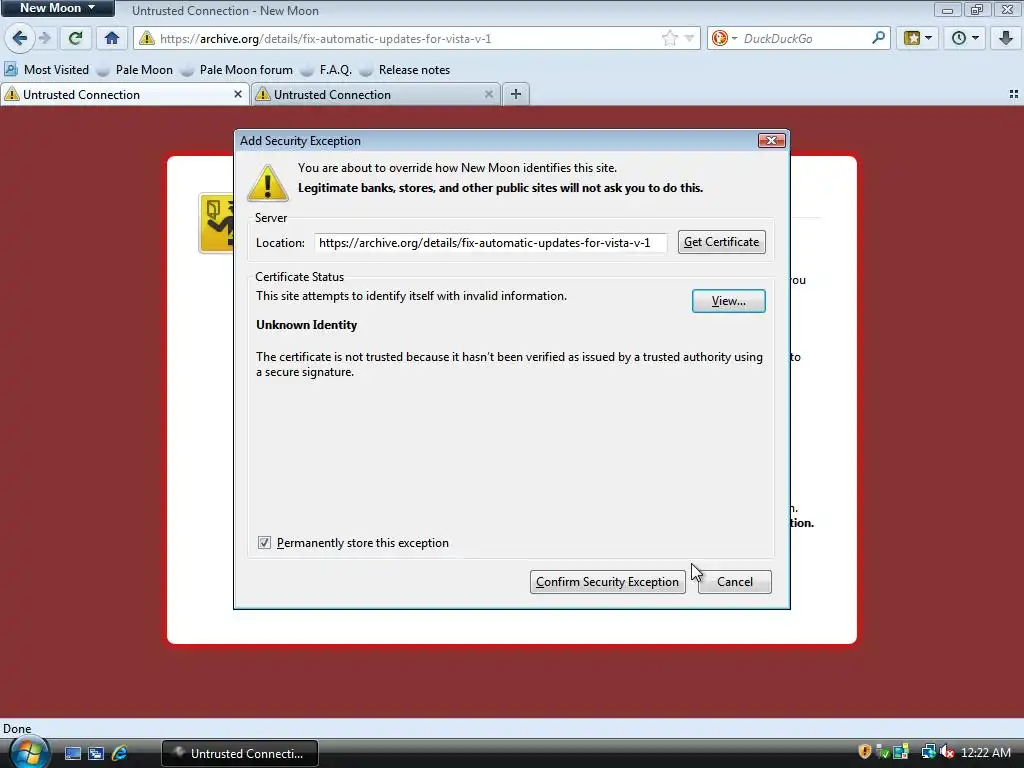This screenshot has height=768, width=1024.
Task: Click the Get Certificate button
Action: tap(722, 242)
